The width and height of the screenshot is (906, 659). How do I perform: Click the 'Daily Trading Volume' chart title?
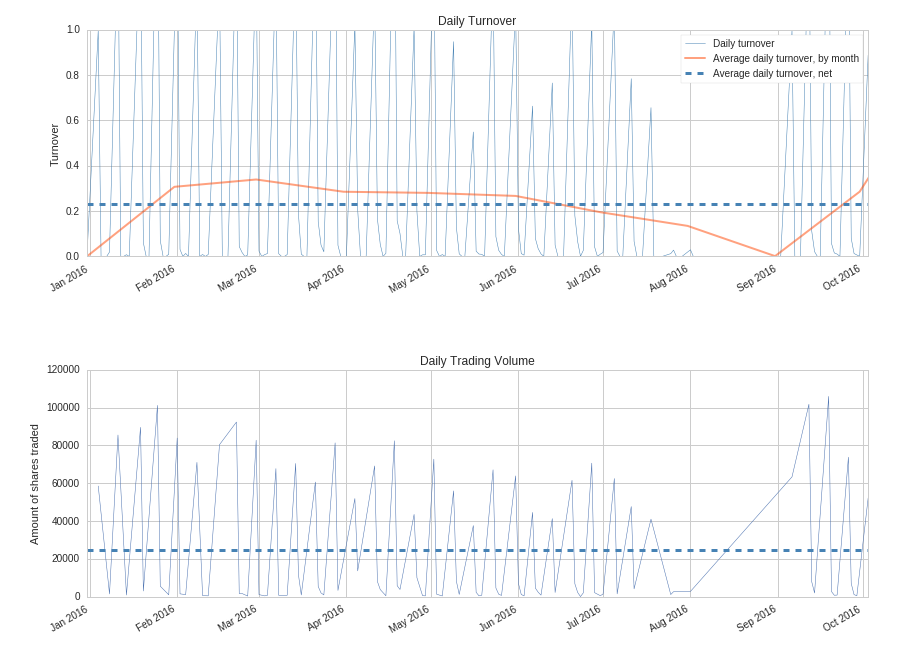477,361
